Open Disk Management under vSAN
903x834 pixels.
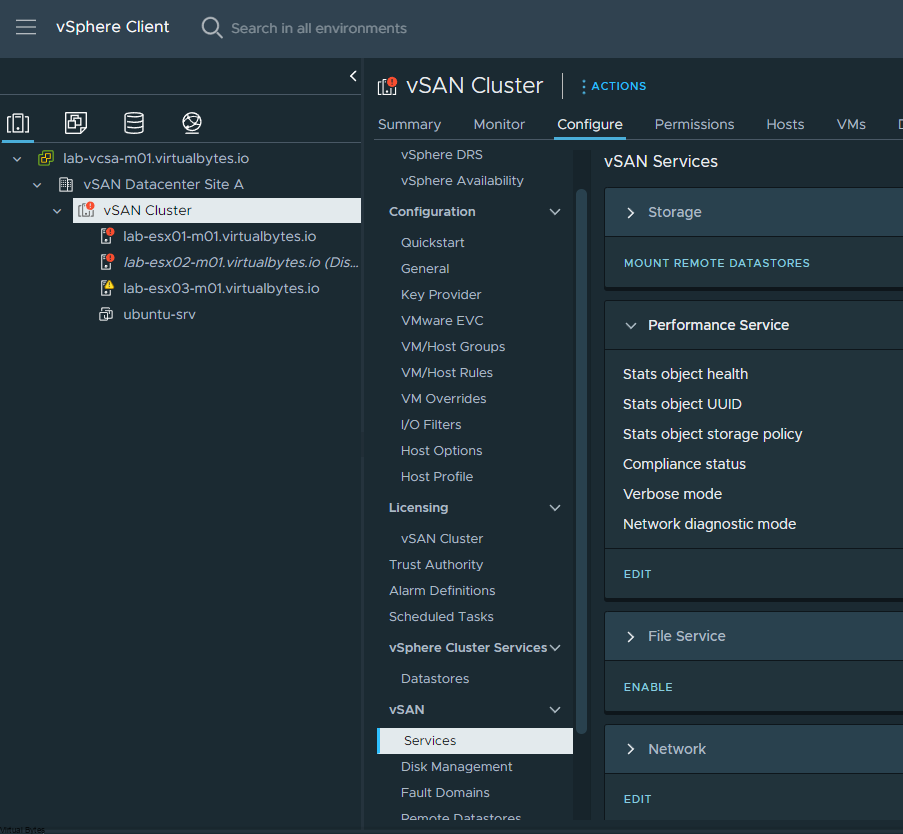point(457,767)
